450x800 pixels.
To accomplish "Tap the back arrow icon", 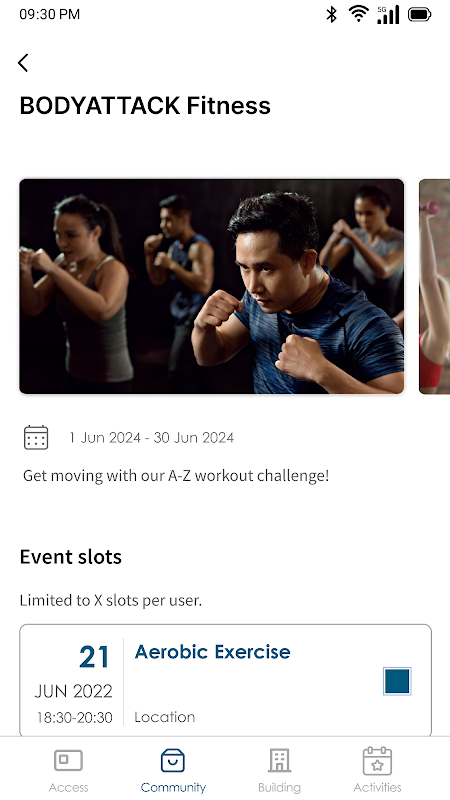I will [23, 63].
